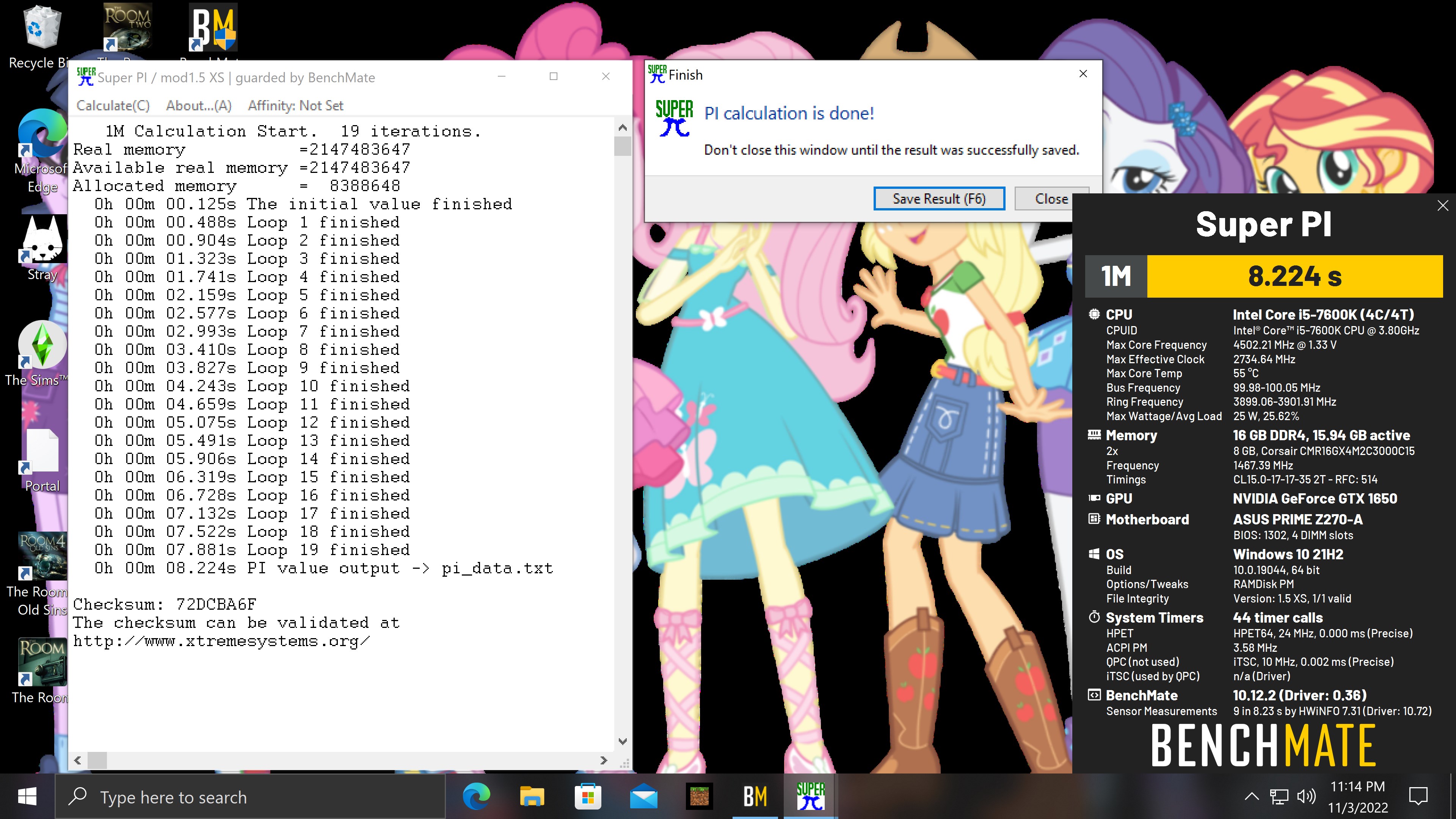Click in the Type here to search box

[x=250, y=797]
